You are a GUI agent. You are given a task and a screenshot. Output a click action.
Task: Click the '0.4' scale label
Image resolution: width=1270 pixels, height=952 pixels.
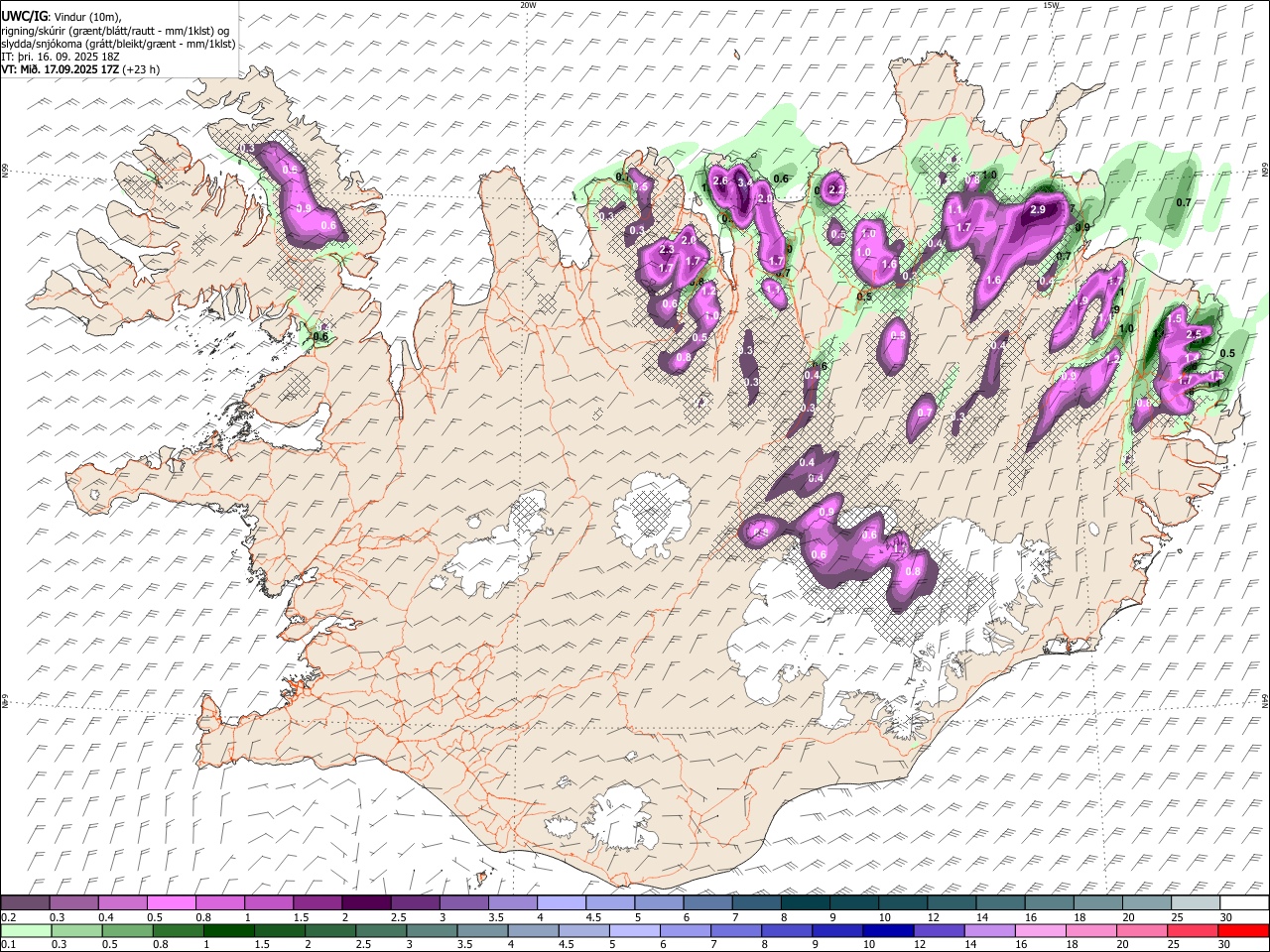pos(105,917)
